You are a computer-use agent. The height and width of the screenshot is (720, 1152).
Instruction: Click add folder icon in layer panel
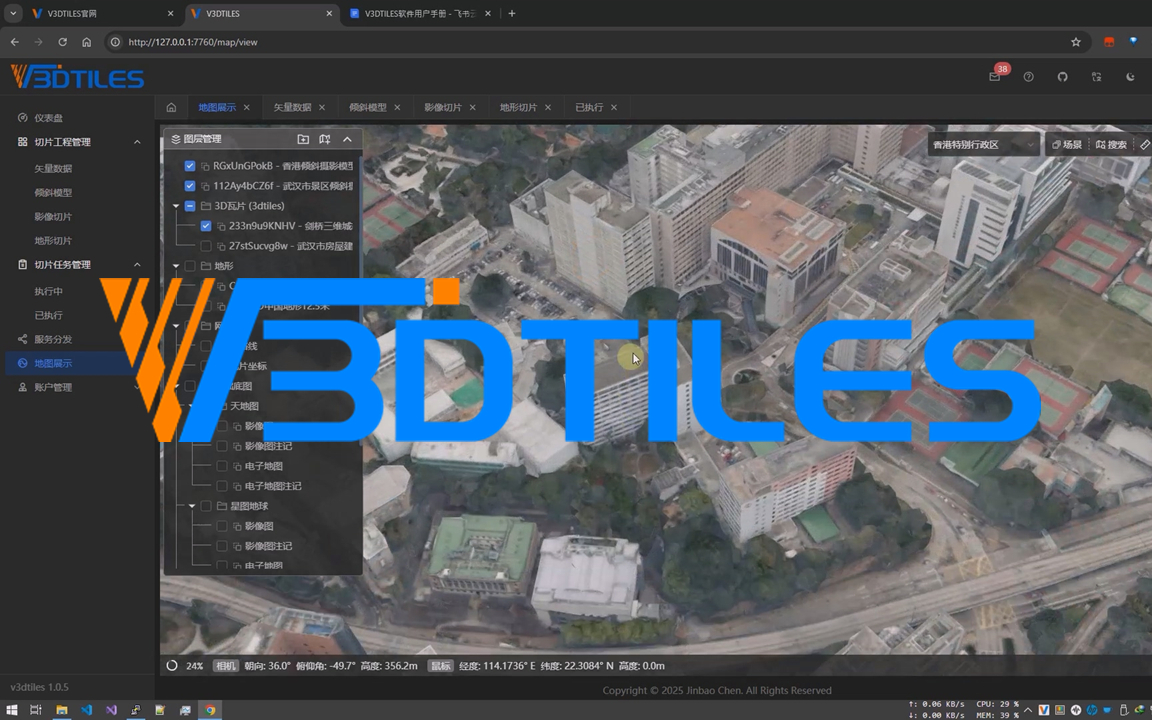[303, 139]
